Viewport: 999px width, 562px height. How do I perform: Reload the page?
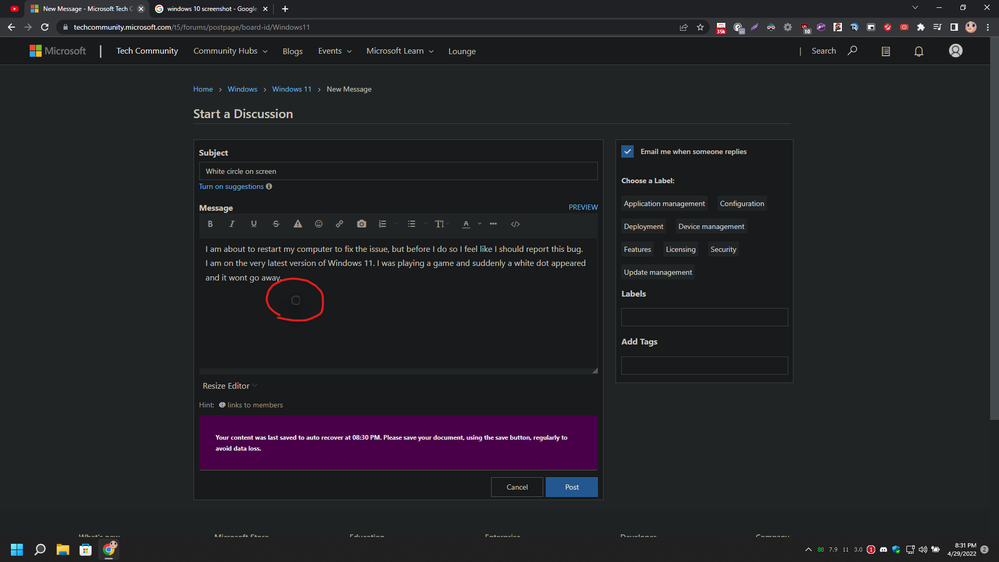[x=45, y=27]
